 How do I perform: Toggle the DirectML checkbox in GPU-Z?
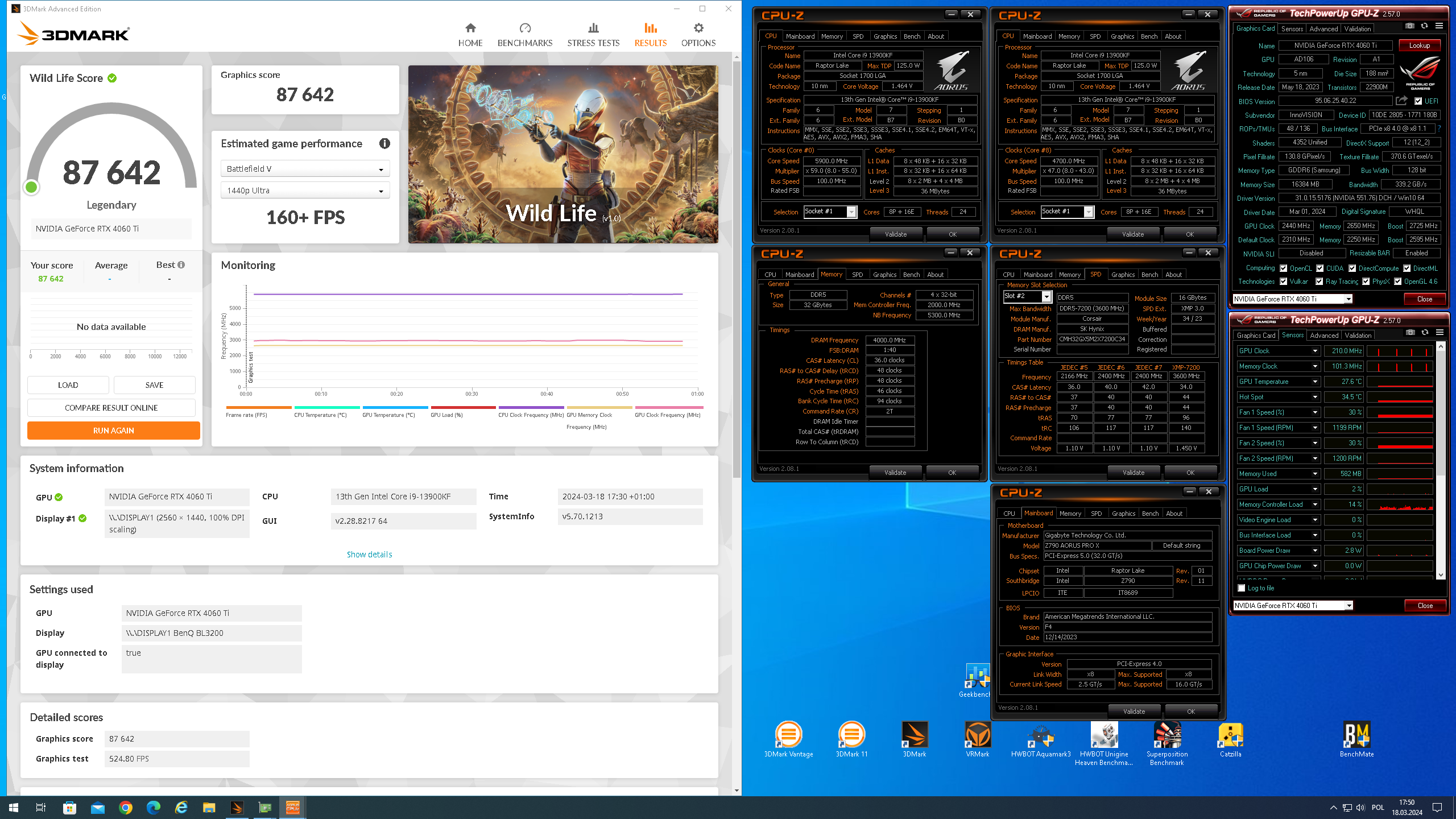coord(1407,268)
